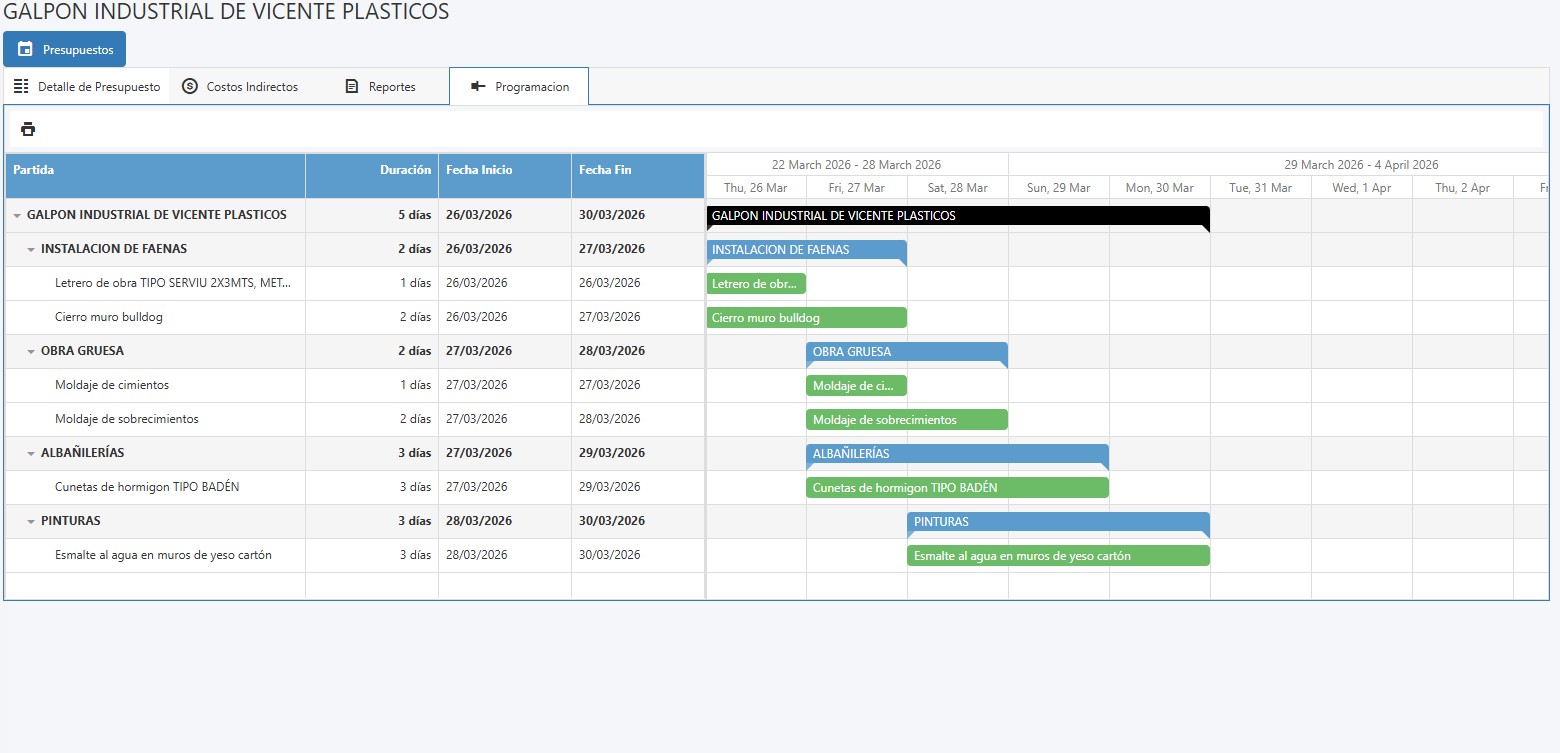This screenshot has width=1560, height=753.
Task: Collapse the PINTURAS group
Action: [x=31, y=521]
